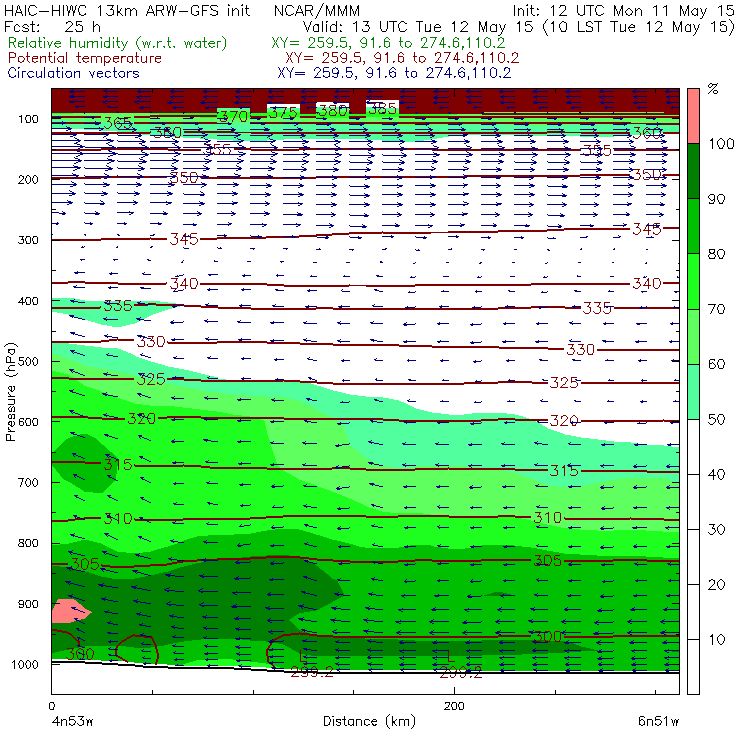This screenshot has width=740, height=740.
Task: Click the '50' color bar scale label
Action: [x=716, y=419]
